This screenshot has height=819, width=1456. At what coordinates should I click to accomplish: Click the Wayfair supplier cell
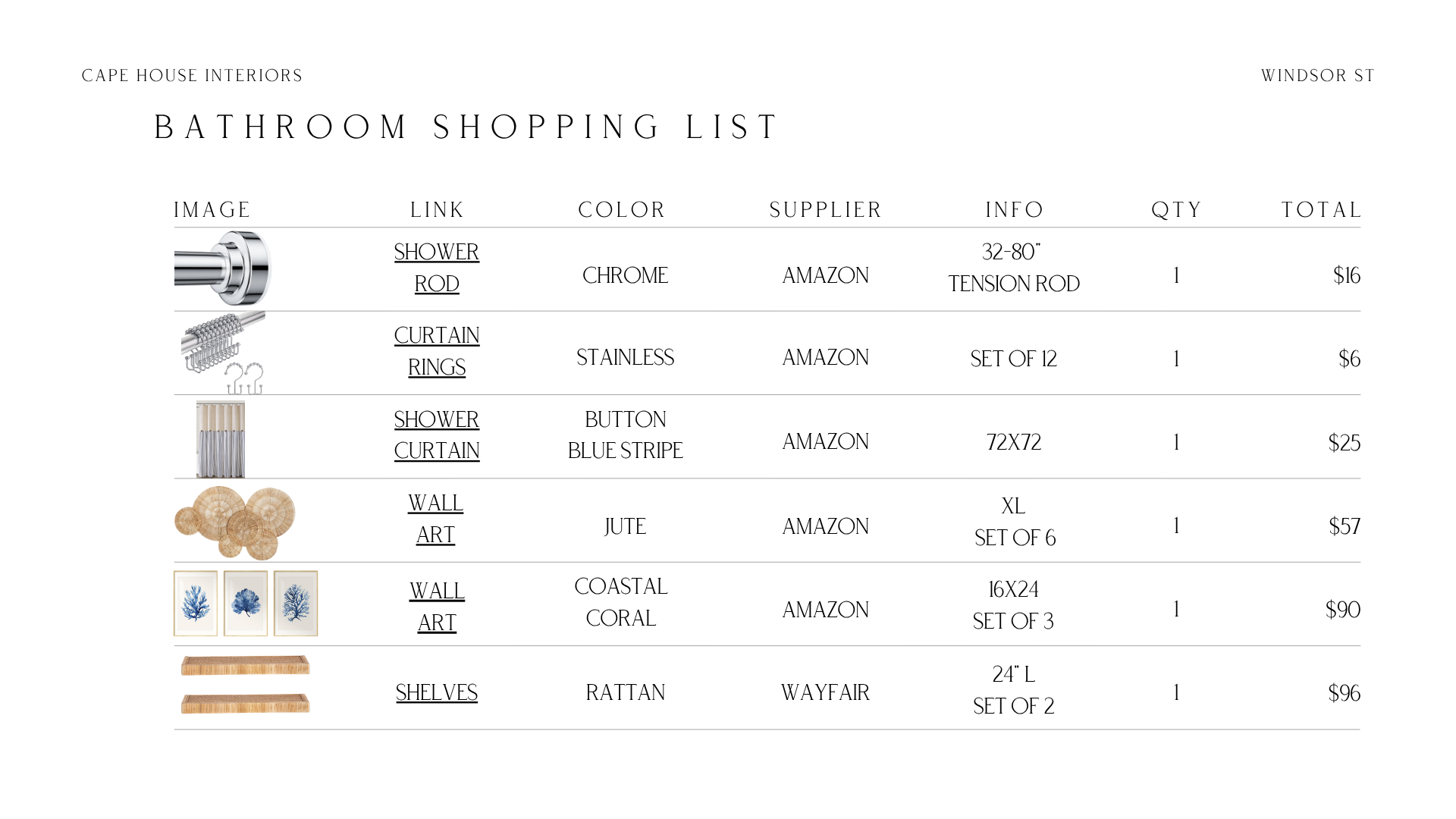click(825, 692)
